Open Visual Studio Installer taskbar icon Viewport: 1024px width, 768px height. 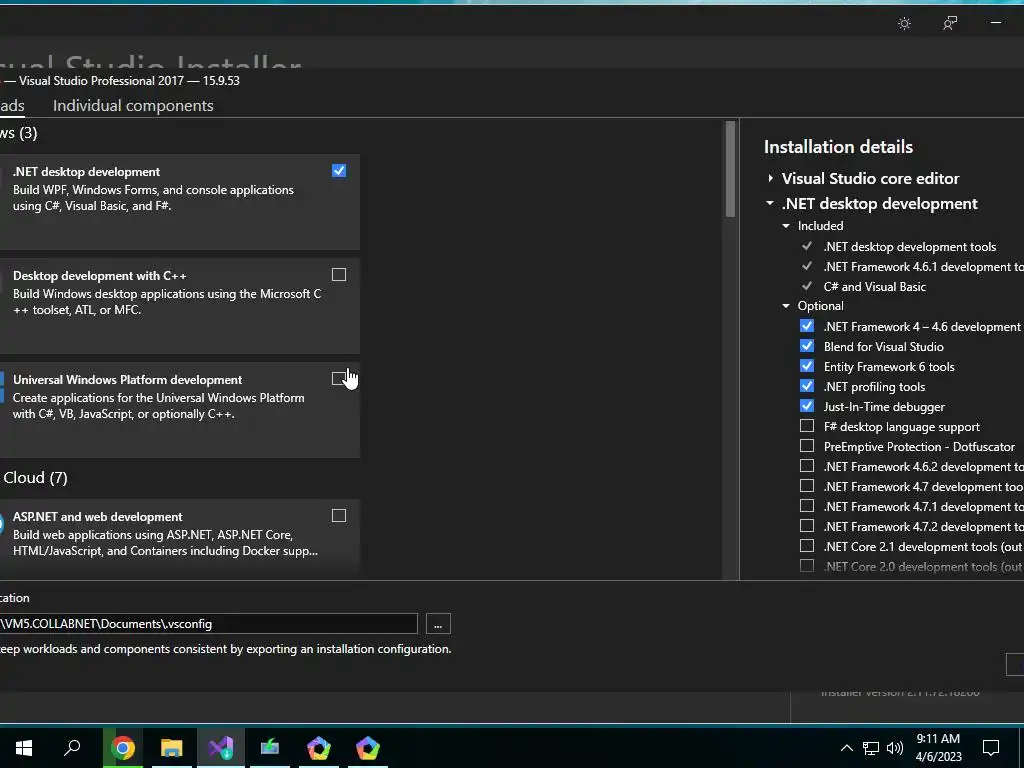pos(221,748)
